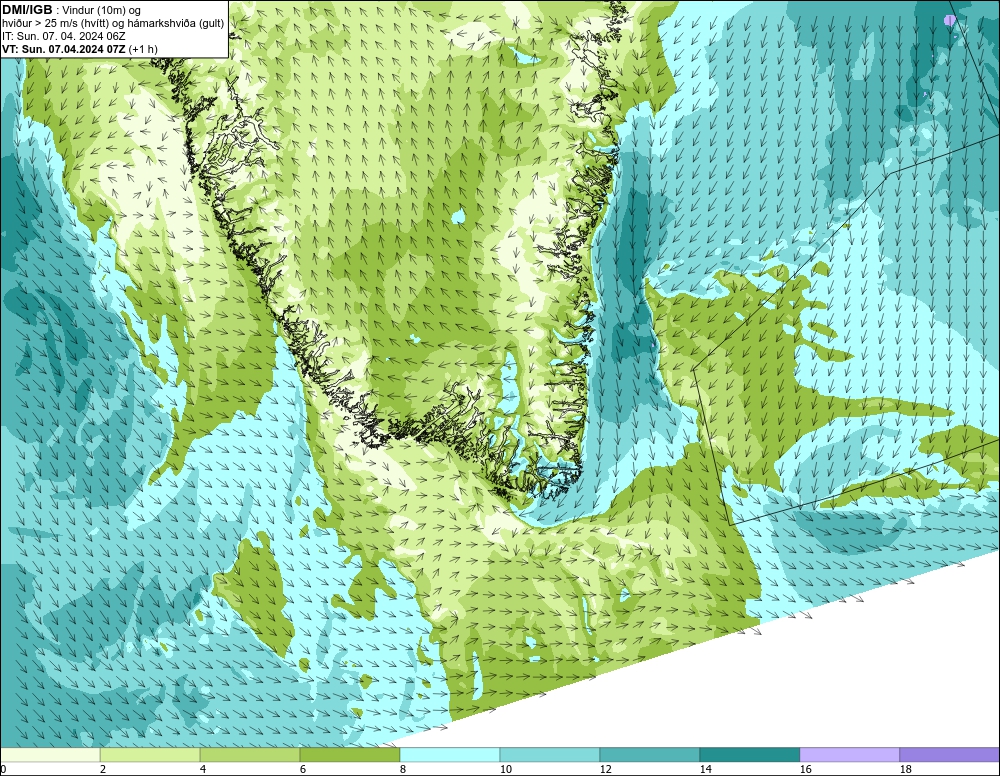This screenshot has width=1000, height=776.
Task: Click the 'hviður > 25 m/s' legend description line
Action: point(113,23)
